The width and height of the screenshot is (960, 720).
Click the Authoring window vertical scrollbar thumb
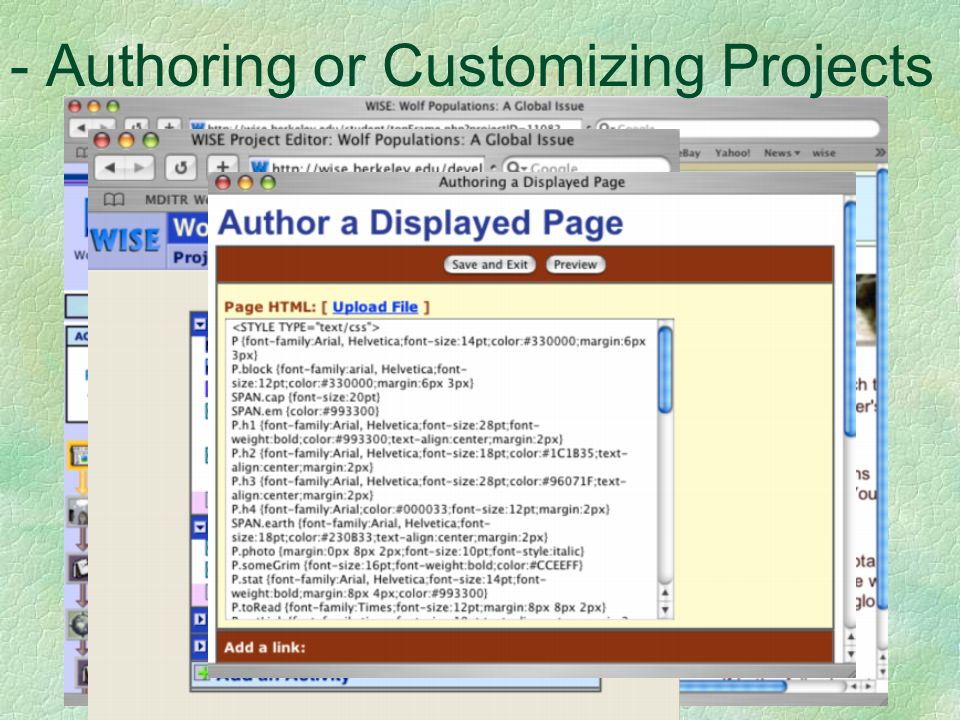pos(849,318)
